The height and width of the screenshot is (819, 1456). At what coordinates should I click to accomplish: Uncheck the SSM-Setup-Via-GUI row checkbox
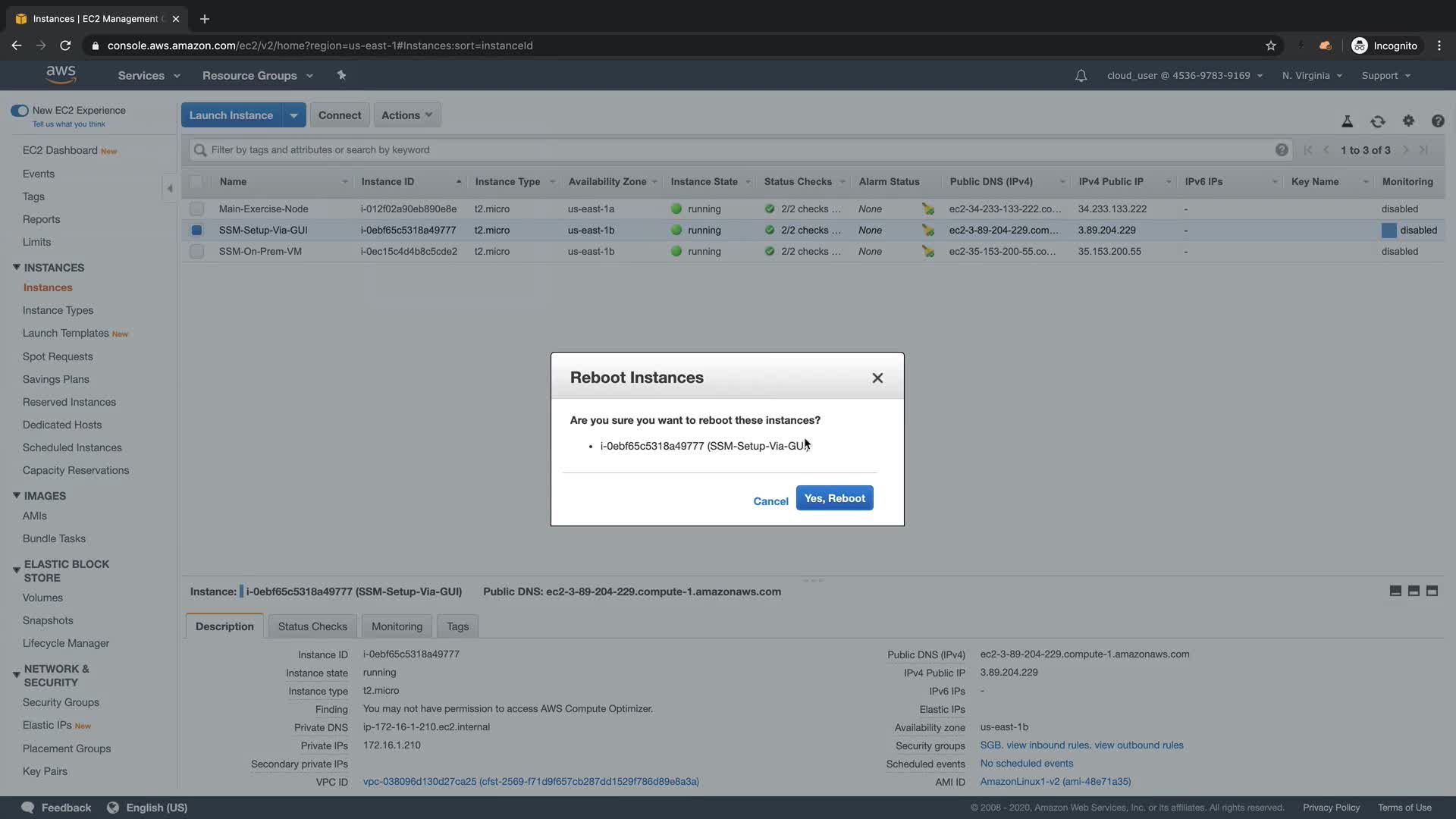(196, 230)
